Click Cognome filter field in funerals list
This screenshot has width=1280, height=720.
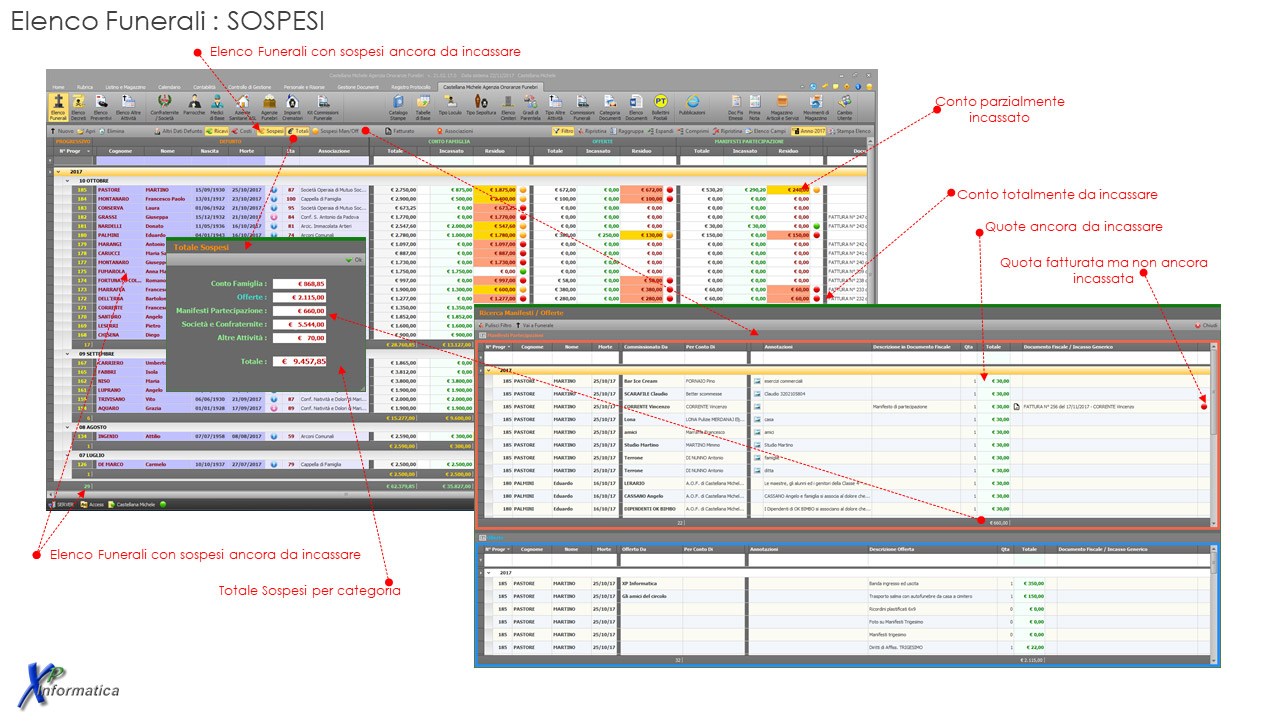point(120,160)
